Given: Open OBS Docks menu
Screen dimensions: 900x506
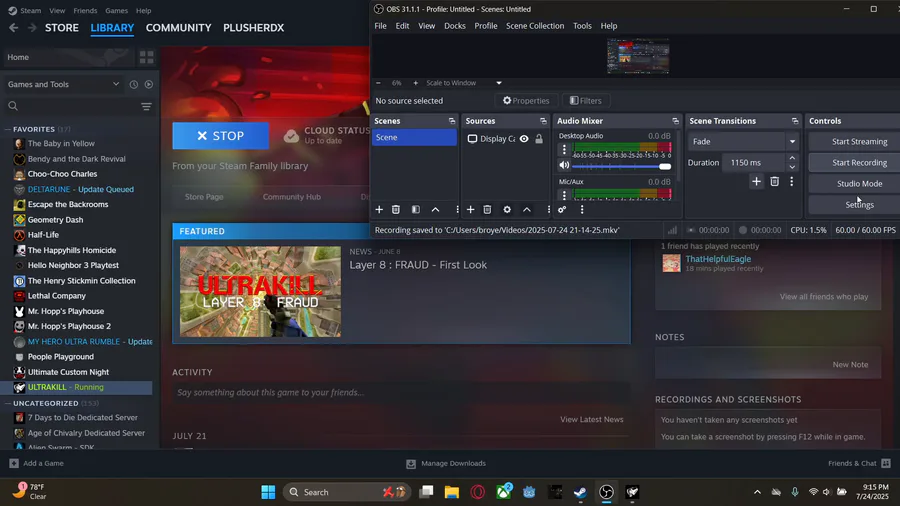Looking at the screenshot, I should coord(455,26).
